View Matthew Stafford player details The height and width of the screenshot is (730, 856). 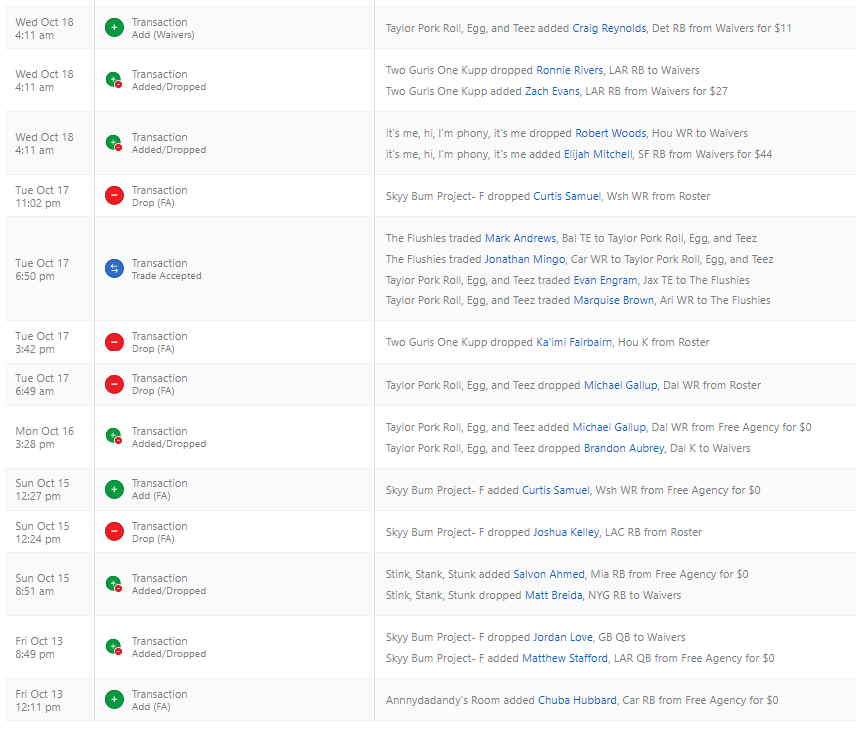565,658
